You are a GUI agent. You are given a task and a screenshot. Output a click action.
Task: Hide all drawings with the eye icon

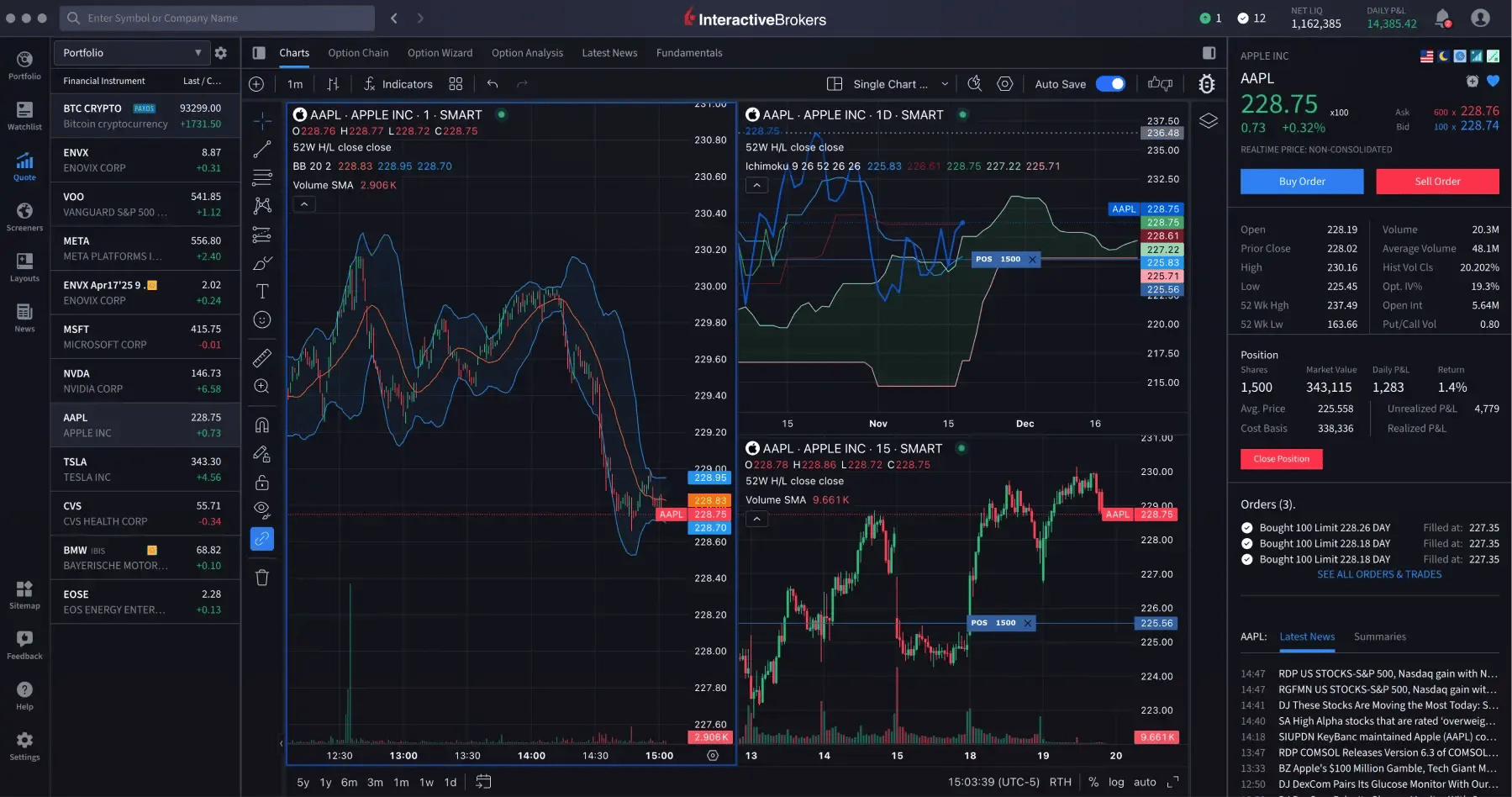pos(261,509)
